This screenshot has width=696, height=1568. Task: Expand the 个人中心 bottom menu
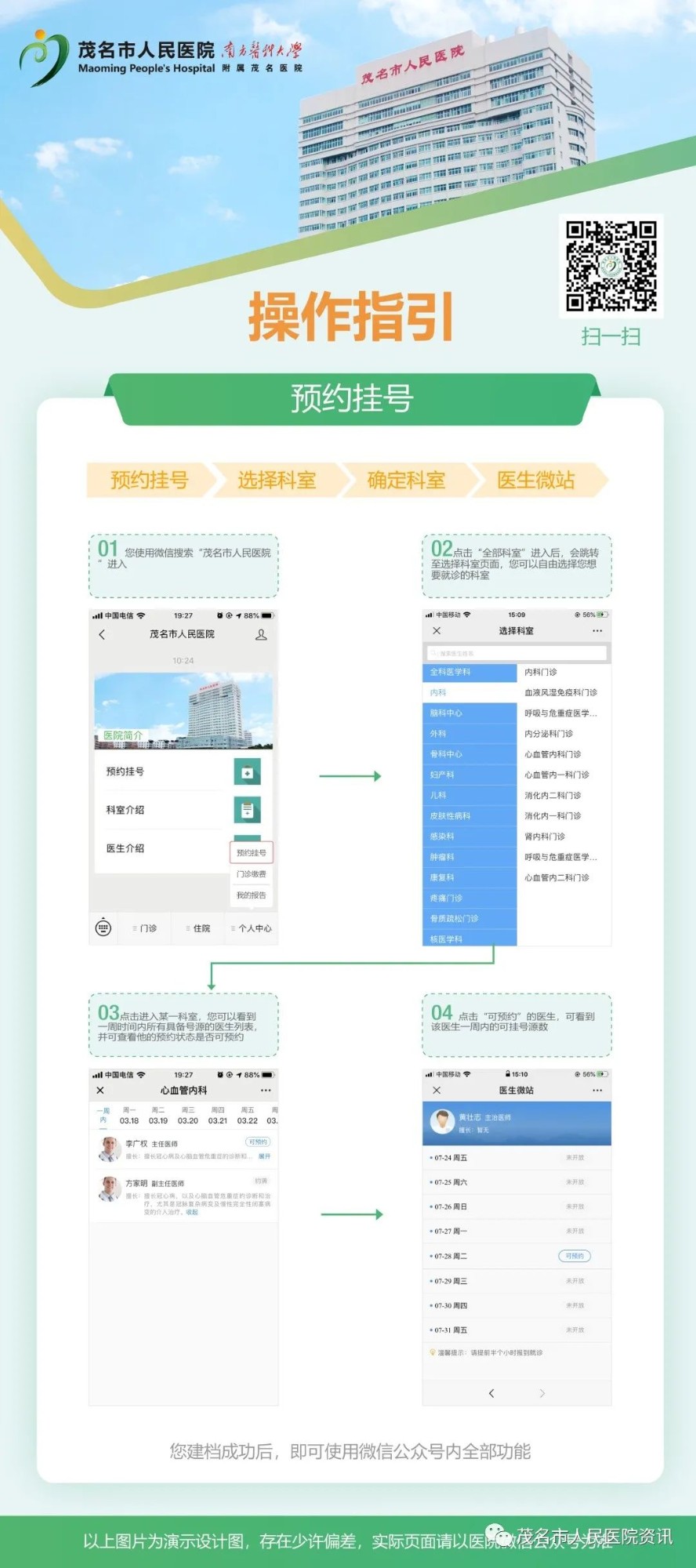coord(252,928)
